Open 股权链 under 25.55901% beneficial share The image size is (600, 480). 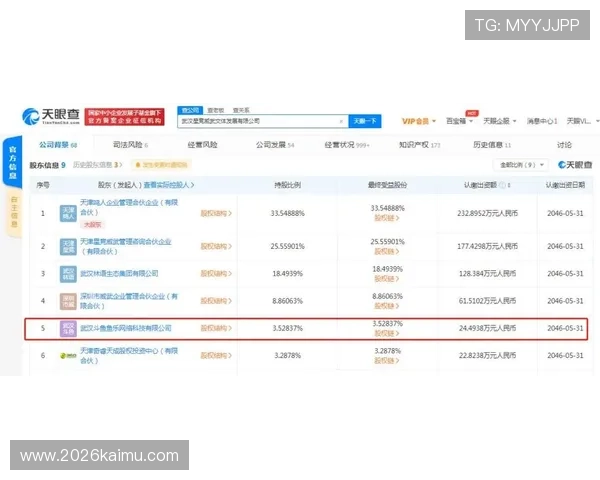click(386, 251)
